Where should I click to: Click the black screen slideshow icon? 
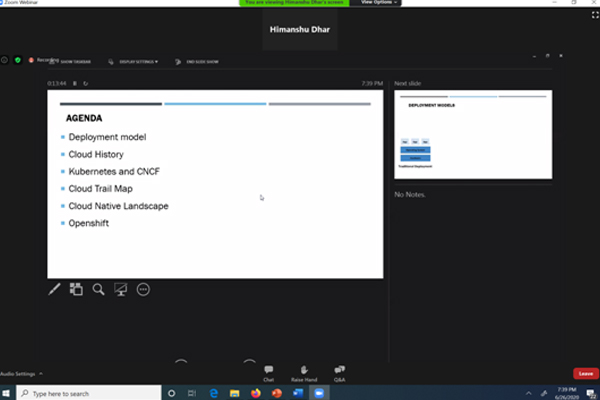pyautogui.click(x=121, y=289)
